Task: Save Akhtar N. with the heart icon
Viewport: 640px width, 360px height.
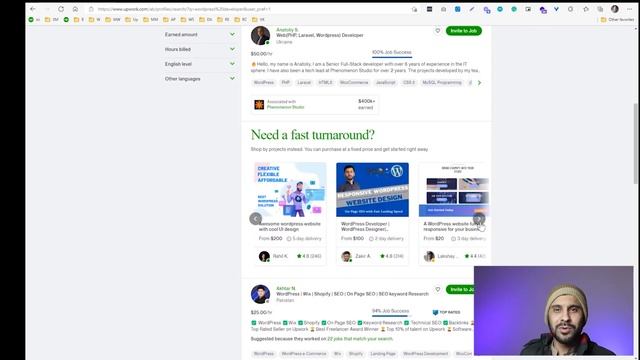Action: 438,289
